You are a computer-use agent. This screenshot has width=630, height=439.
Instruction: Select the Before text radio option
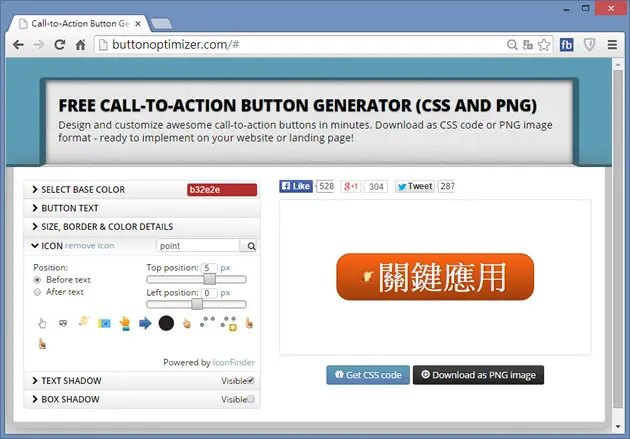(x=37, y=280)
